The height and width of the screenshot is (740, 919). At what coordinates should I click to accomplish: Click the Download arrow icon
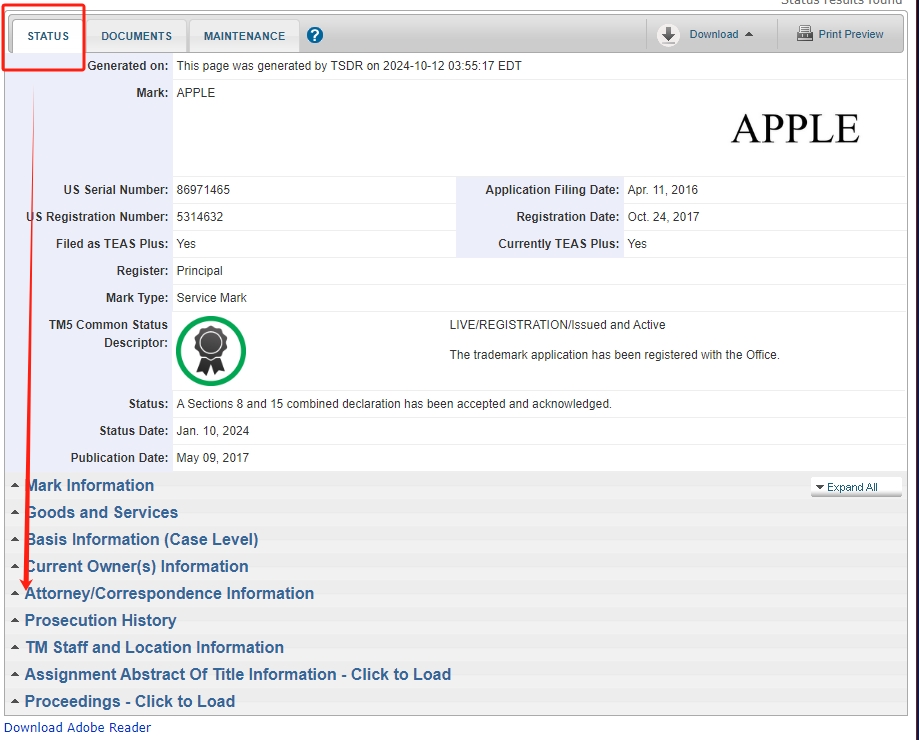(x=668, y=35)
